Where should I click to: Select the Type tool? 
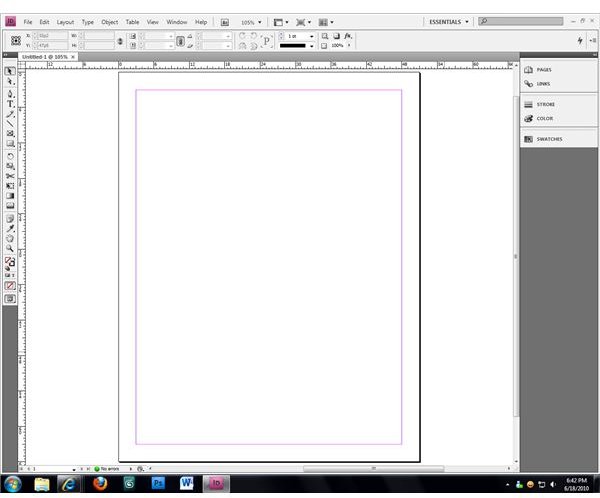point(10,104)
